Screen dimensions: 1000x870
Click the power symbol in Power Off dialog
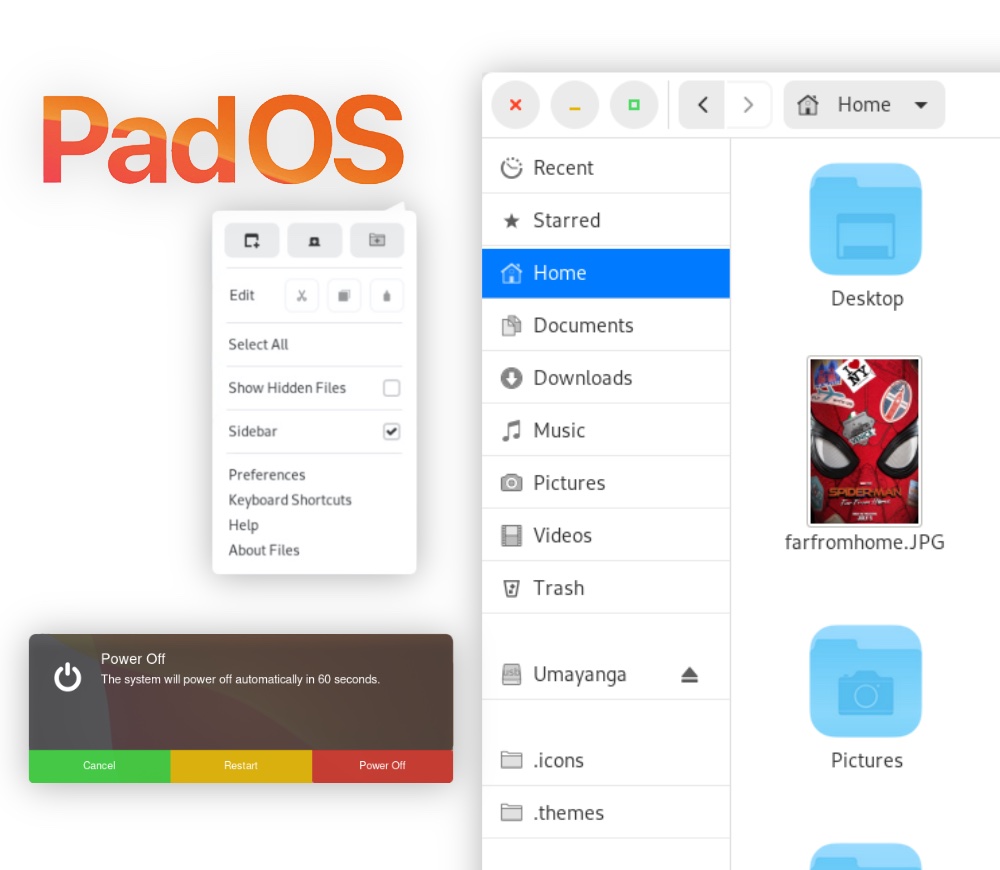point(68,677)
